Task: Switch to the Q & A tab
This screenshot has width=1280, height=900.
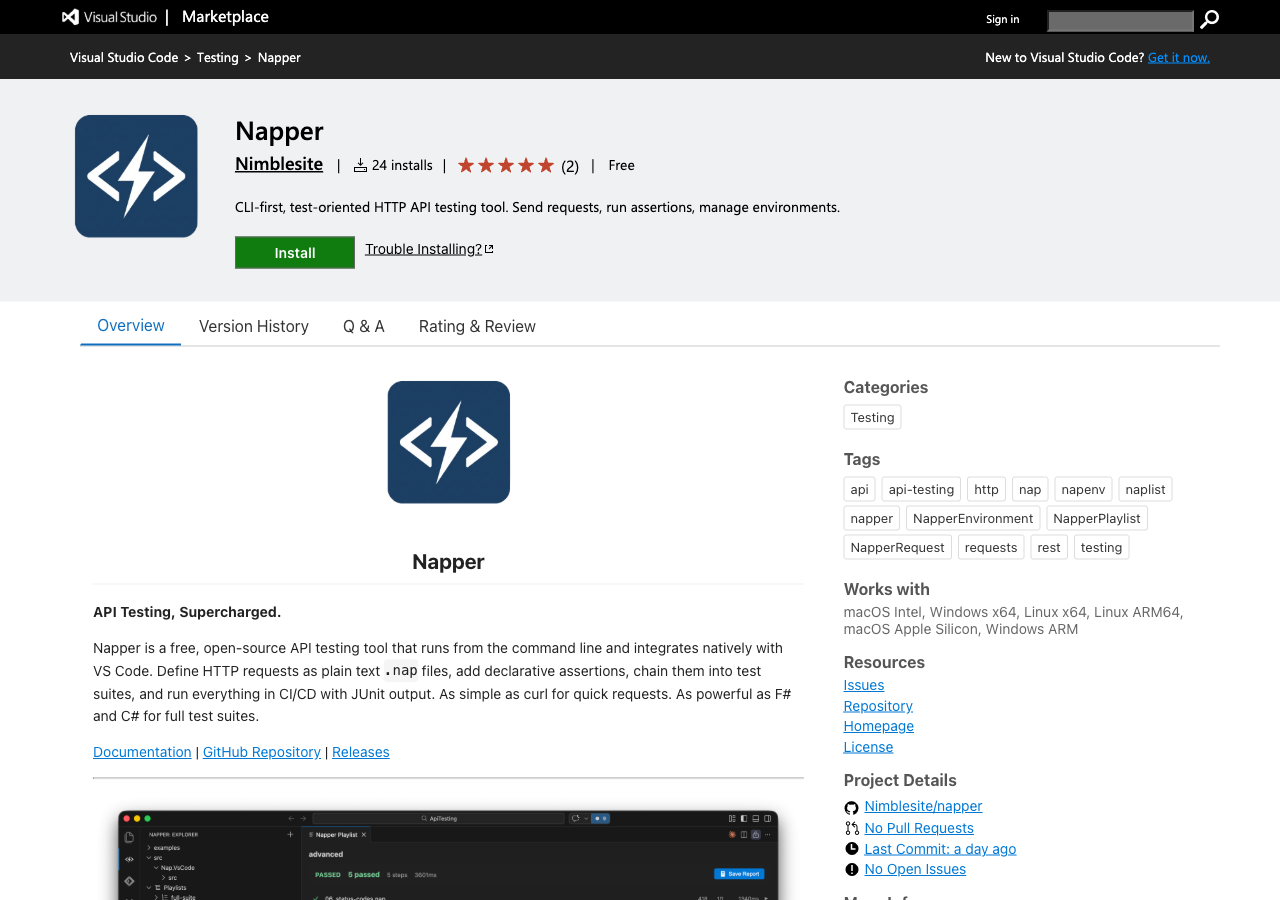Action: pyautogui.click(x=364, y=326)
